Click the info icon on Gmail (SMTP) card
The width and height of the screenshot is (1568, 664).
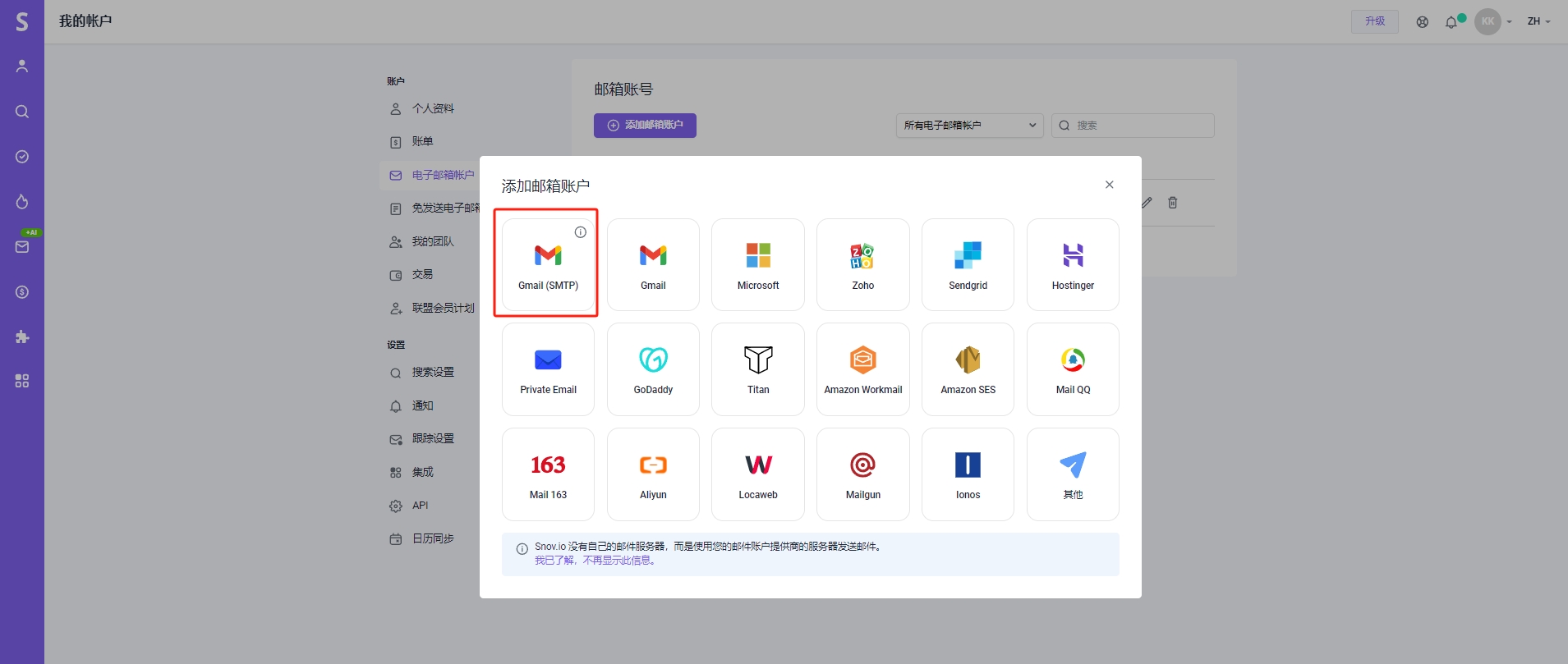tap(581, 232)
